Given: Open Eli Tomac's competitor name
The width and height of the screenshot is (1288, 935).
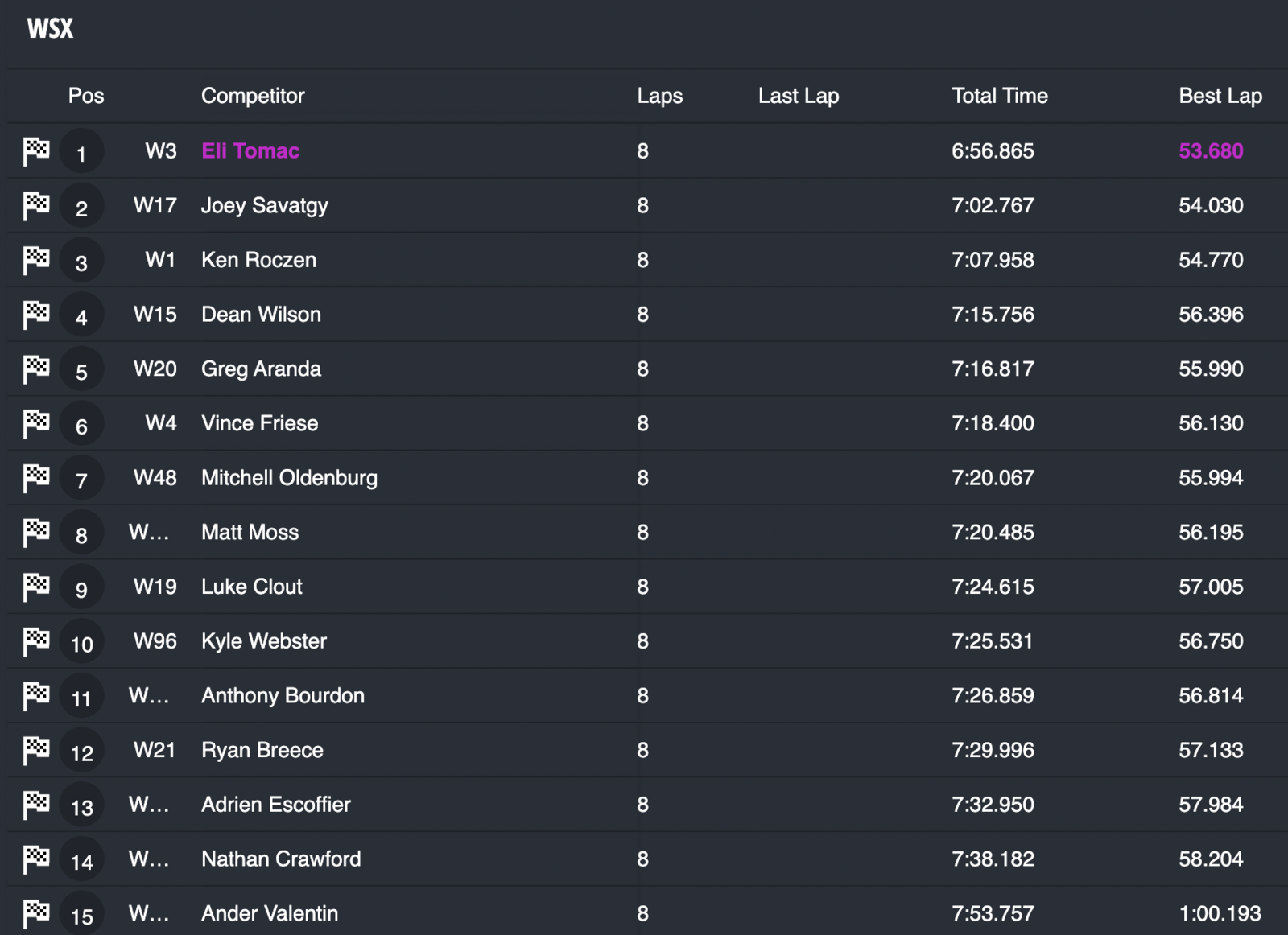Looking at the screenshot, I should 250,151.
